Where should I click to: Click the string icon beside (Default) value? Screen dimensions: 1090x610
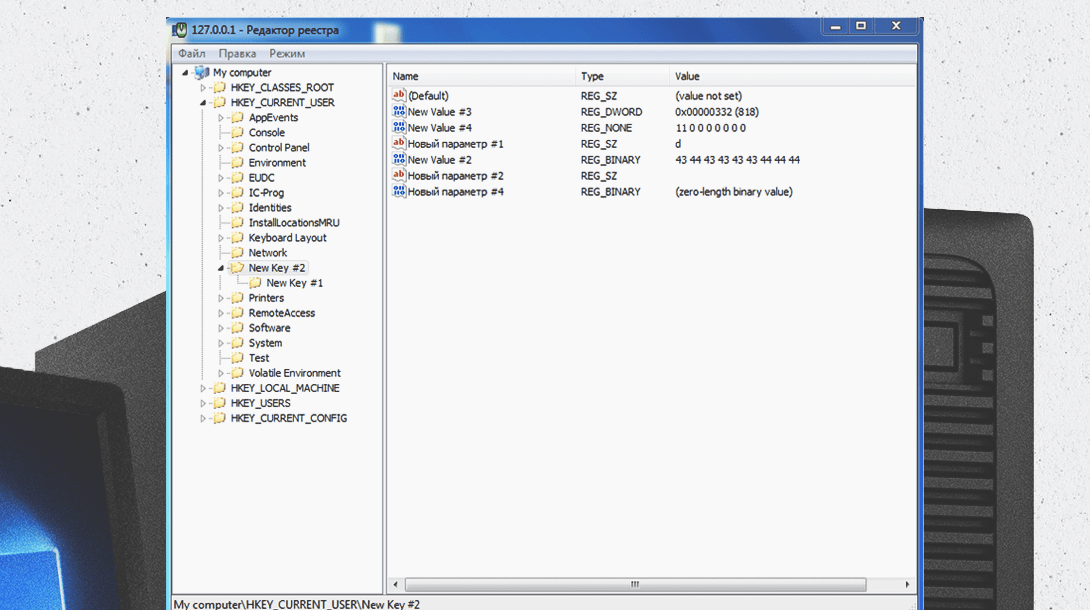[399, 96]
